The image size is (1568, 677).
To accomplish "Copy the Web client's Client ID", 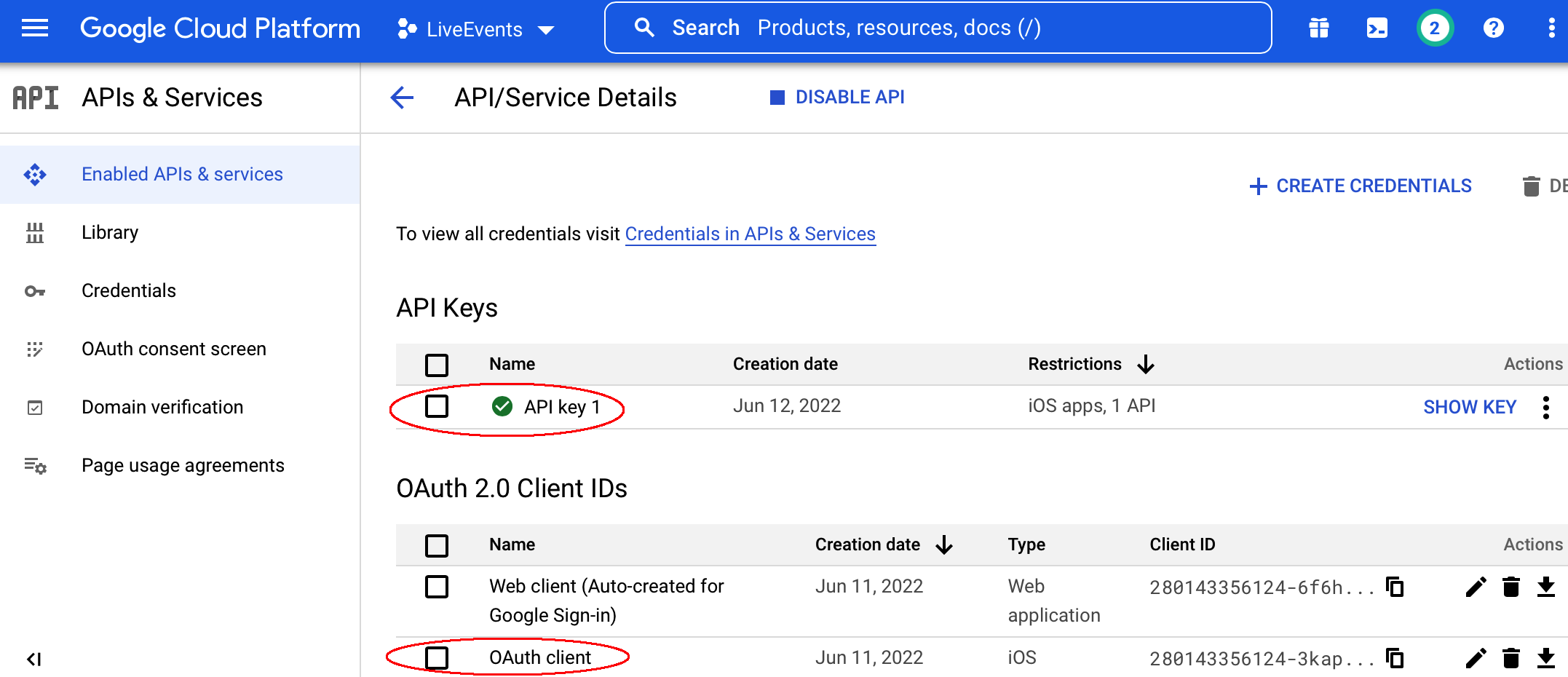I will [x=1395, y=587].
